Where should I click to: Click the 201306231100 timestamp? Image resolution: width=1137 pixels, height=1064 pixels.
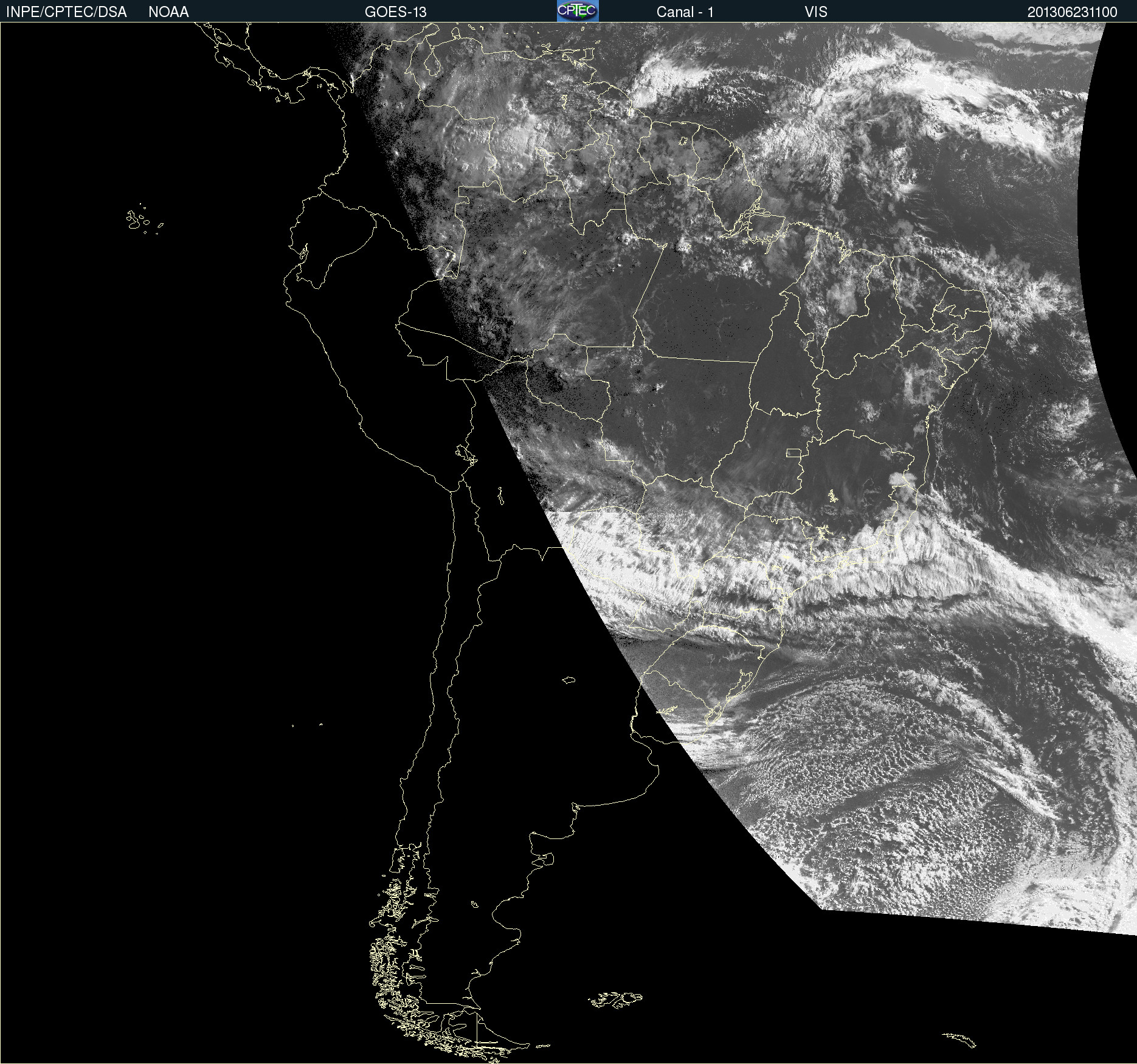coord(1072,12)
